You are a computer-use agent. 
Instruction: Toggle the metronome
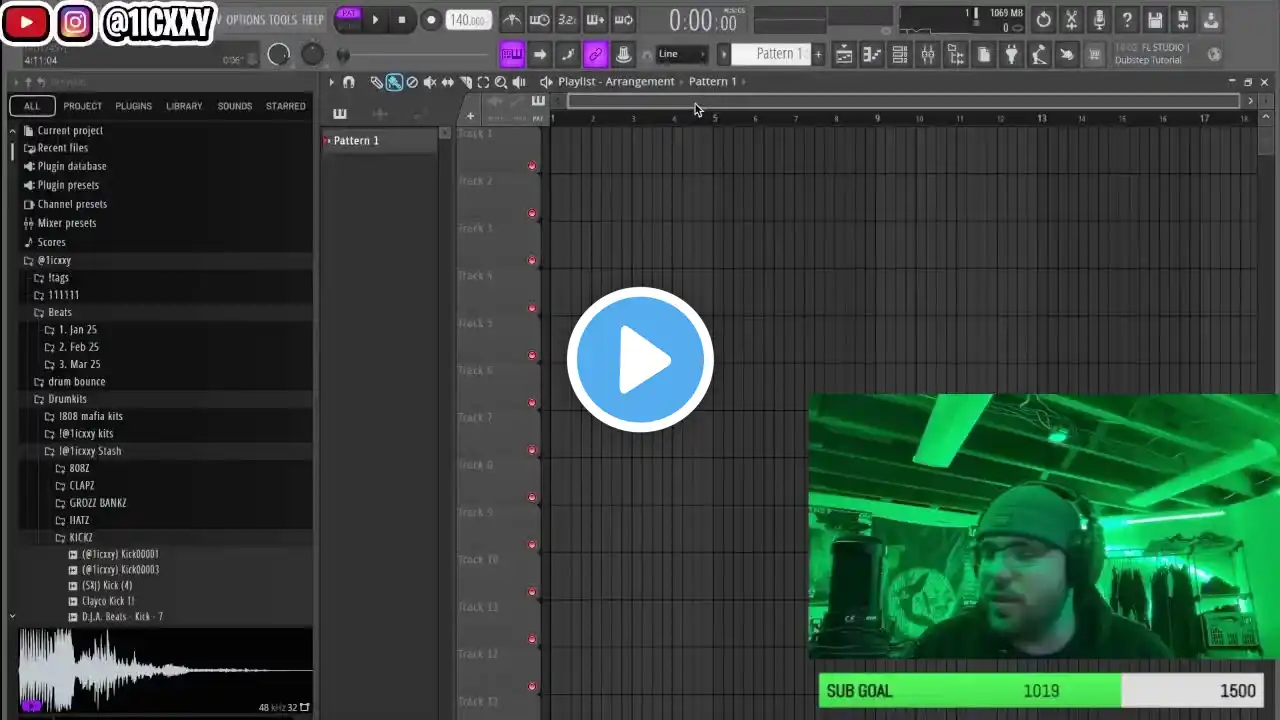511,19
